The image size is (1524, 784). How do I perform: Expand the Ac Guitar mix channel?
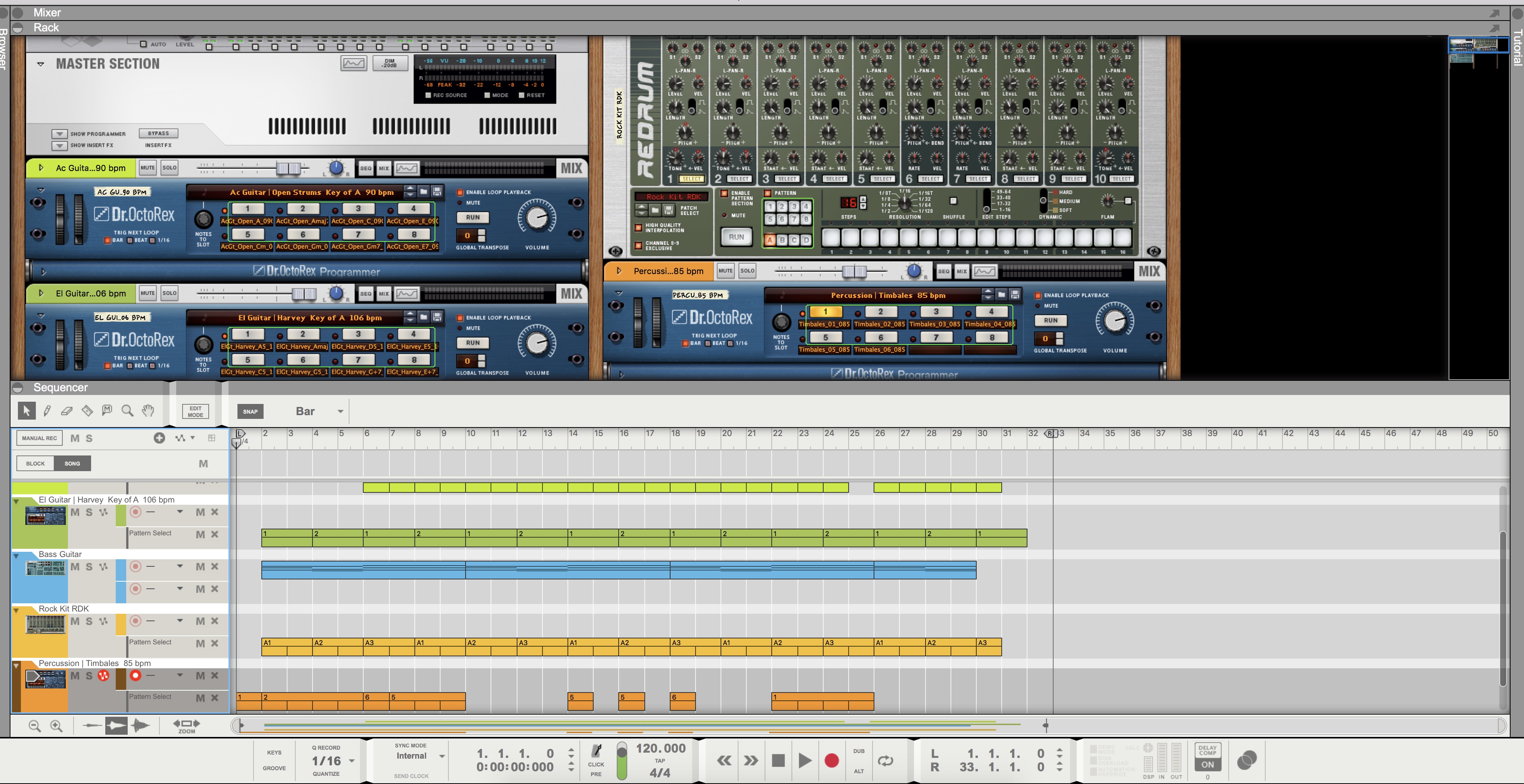click(41, 168)
